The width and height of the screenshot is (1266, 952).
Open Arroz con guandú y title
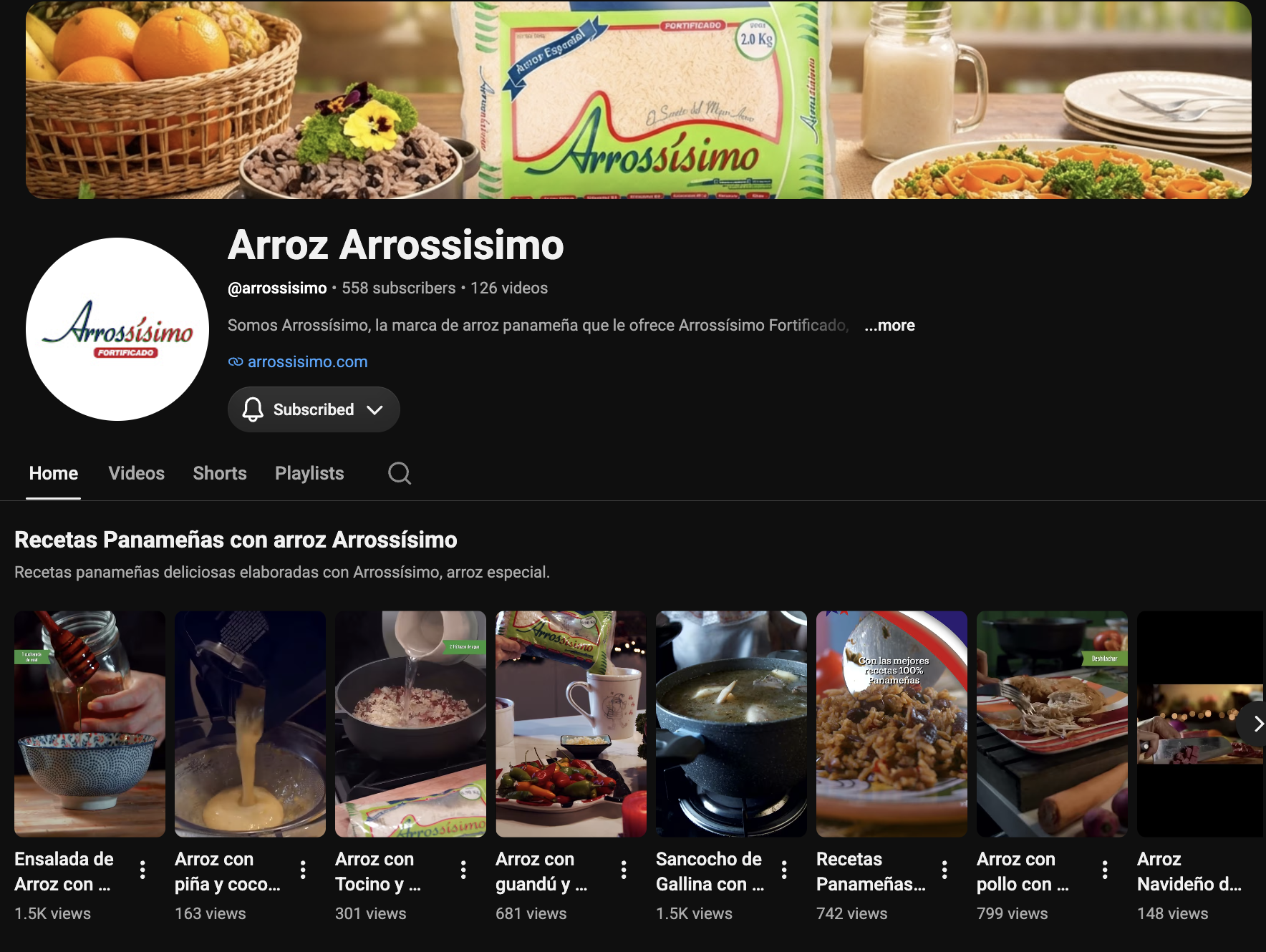[541, 871]
